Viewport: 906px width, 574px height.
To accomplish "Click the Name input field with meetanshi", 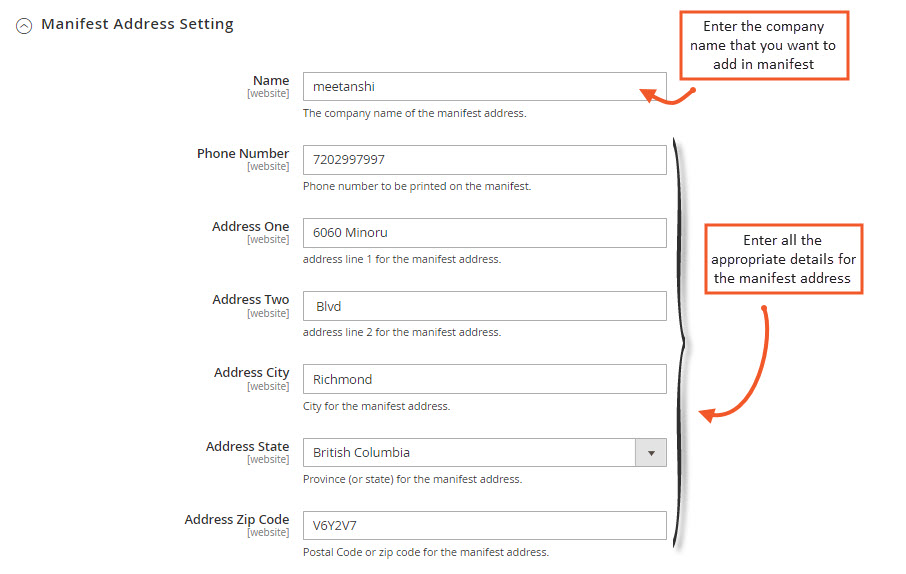I will pyautogui.click(x=484, y=87).
